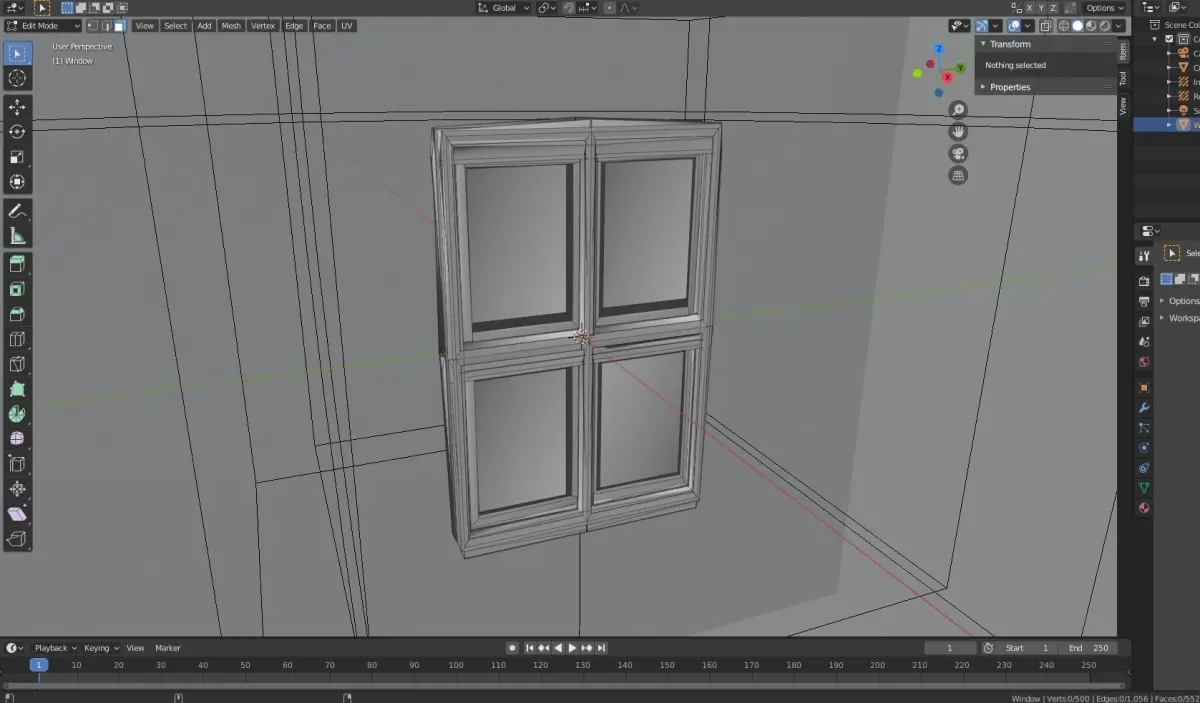Viewport: 1200px width, 703px height.
Task: Enable edge select mode
Action: [x=106, y=26]
